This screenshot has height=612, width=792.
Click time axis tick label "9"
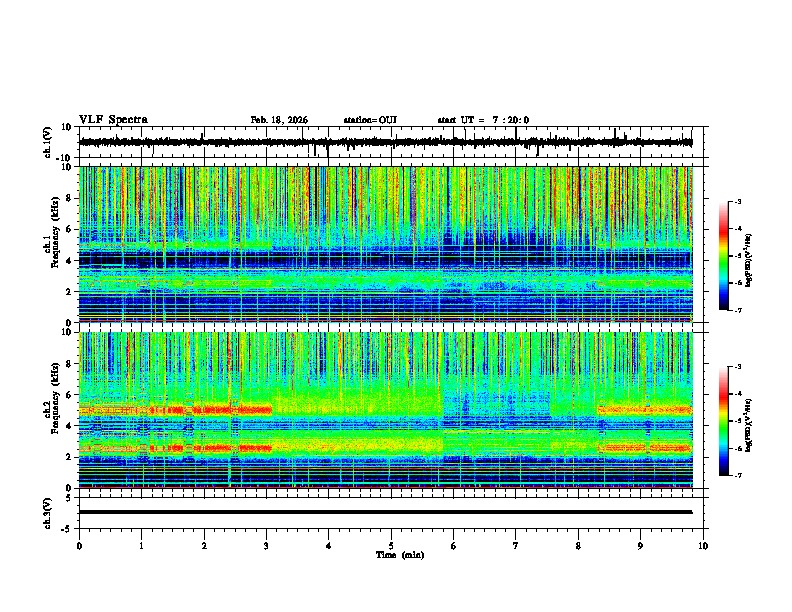[640, 546]
